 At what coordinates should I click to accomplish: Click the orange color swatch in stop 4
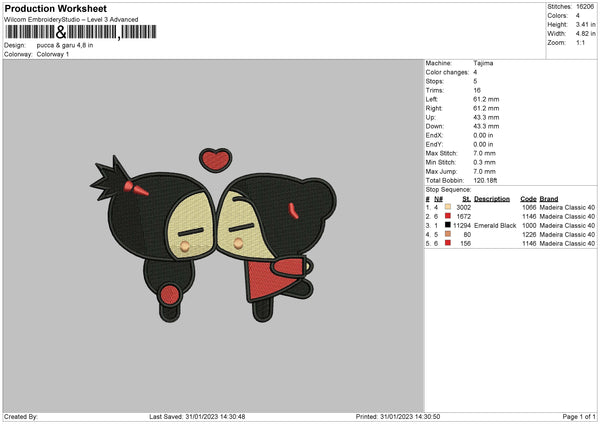click(x=448, y=234)
